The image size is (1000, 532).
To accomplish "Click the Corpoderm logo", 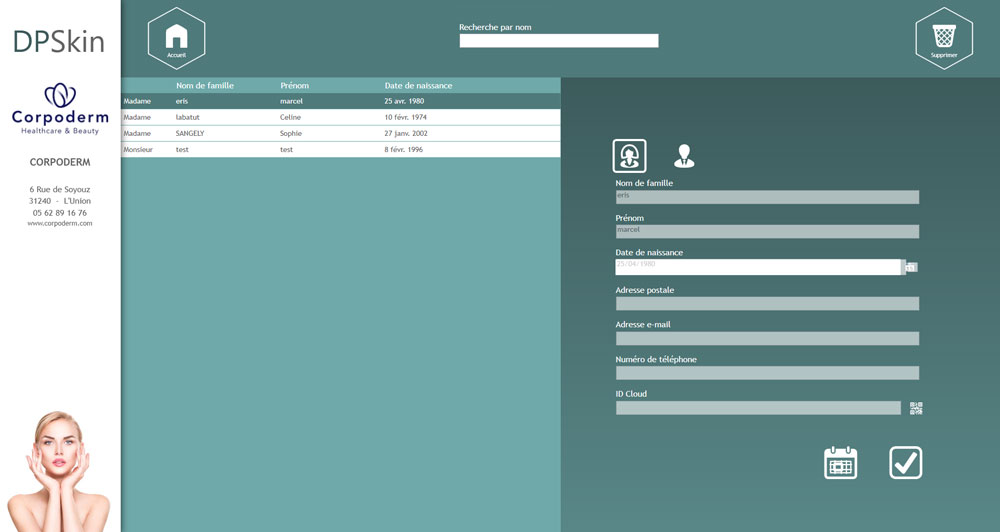I will point(61,108).
